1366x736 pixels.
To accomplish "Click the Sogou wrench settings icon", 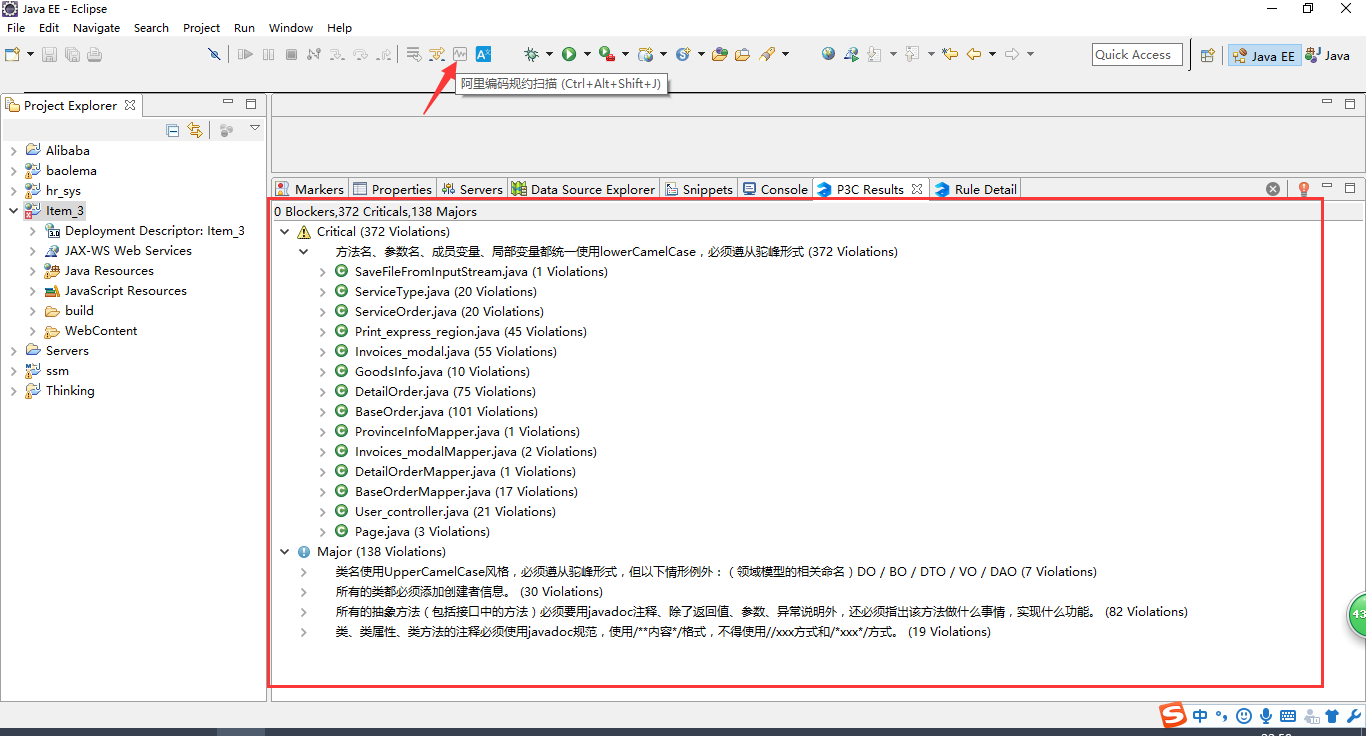I will (1353, 716).
